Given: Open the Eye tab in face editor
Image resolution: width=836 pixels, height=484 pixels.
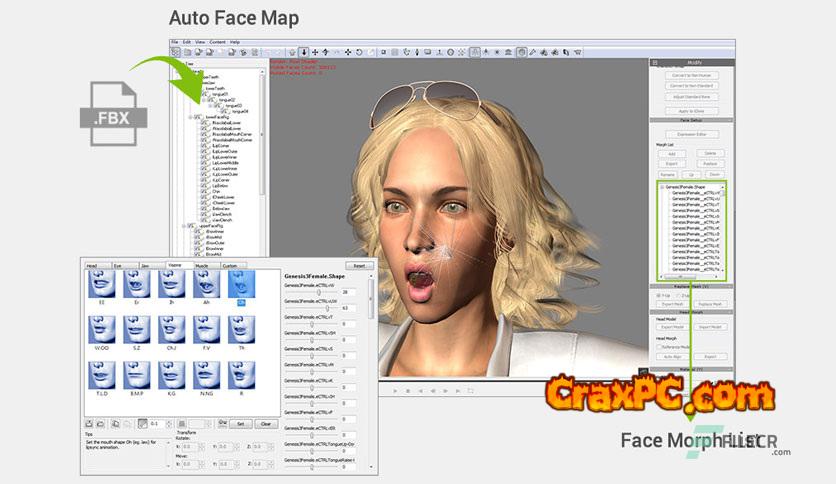Looking at the screenshot, I should coord(119,266).
